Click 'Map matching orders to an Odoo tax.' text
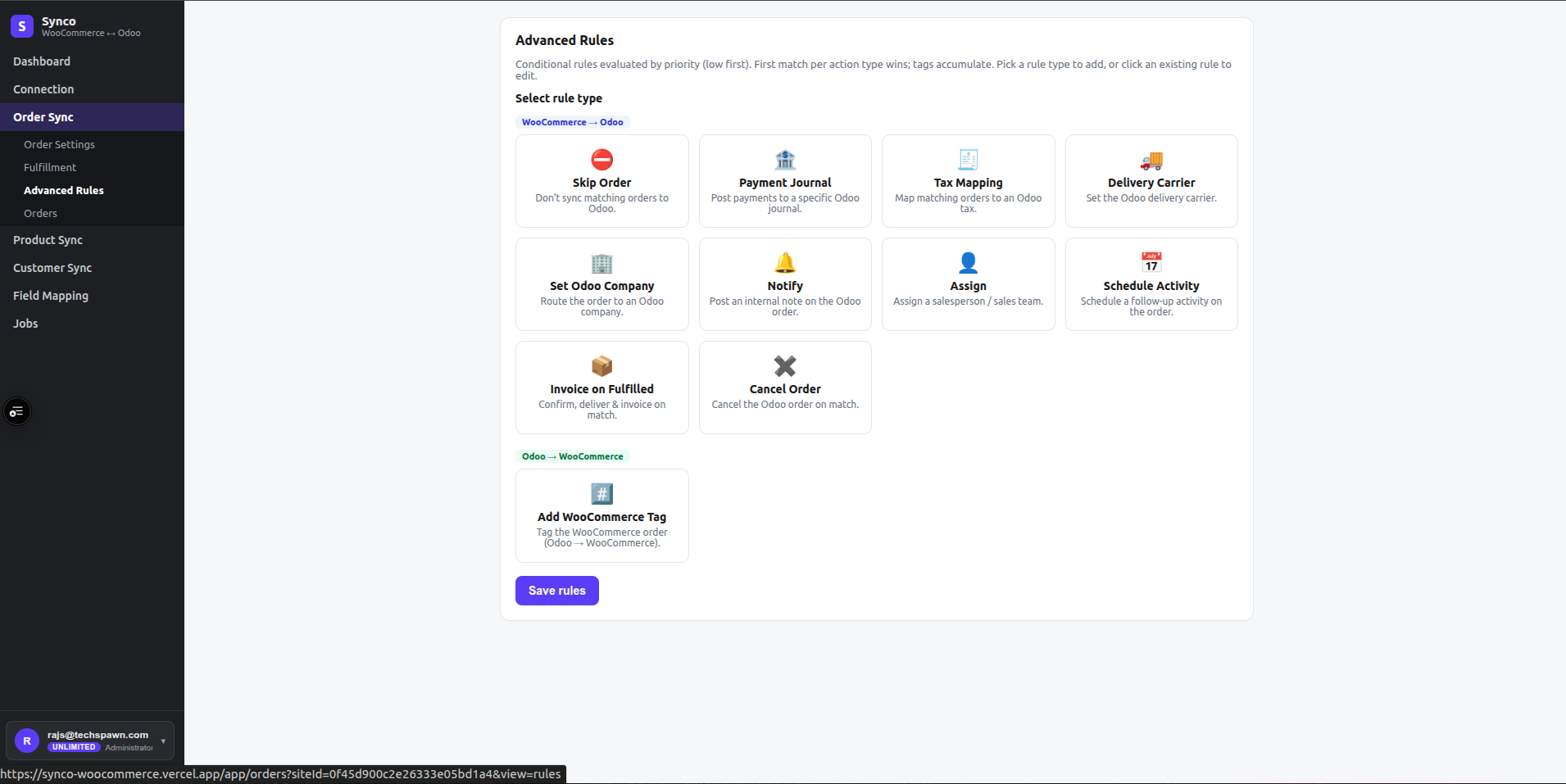 [x=968, y=203]
